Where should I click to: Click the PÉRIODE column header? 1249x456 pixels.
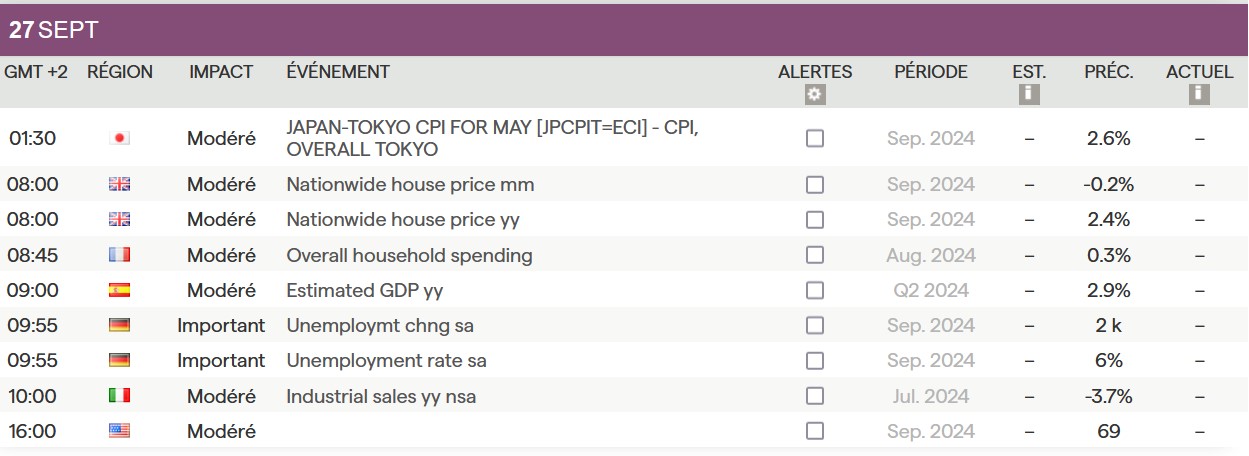(930, 72)
